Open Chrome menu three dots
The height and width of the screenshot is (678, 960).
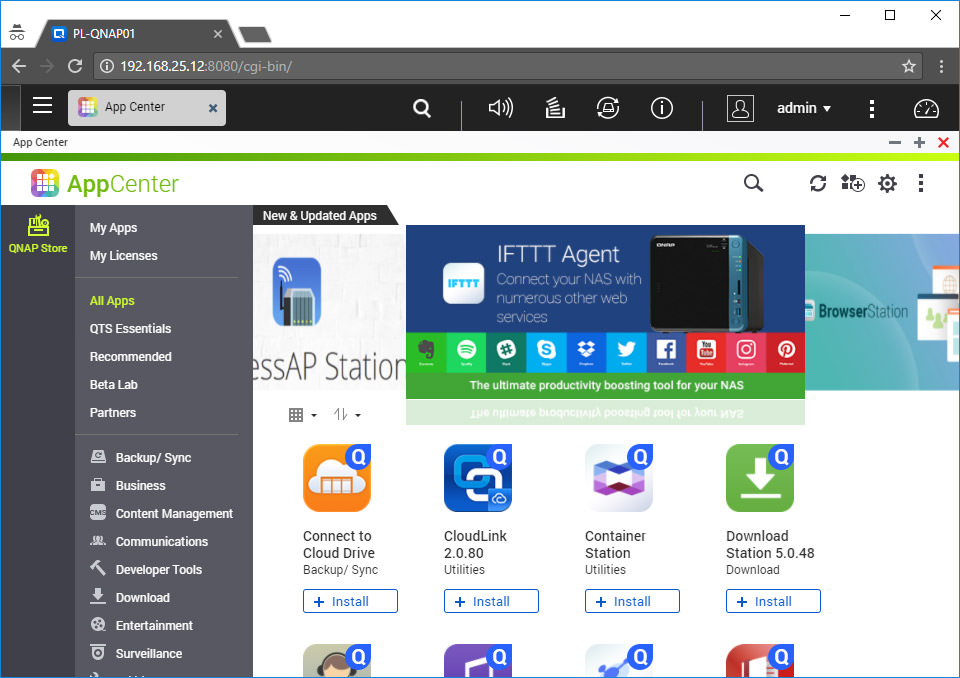click(941, 66)
